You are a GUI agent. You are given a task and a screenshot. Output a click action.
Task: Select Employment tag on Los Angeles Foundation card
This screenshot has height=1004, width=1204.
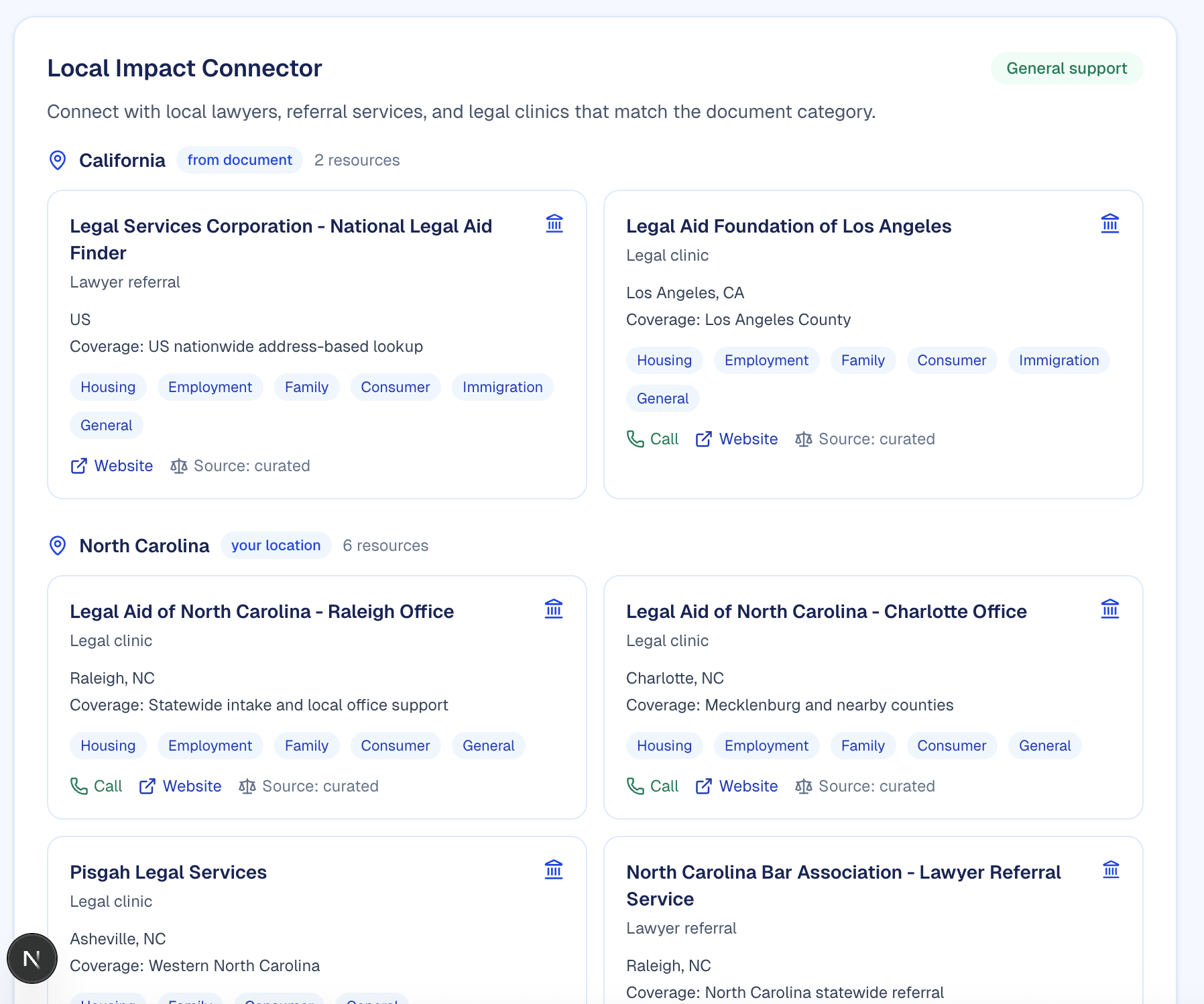[766, 361]
